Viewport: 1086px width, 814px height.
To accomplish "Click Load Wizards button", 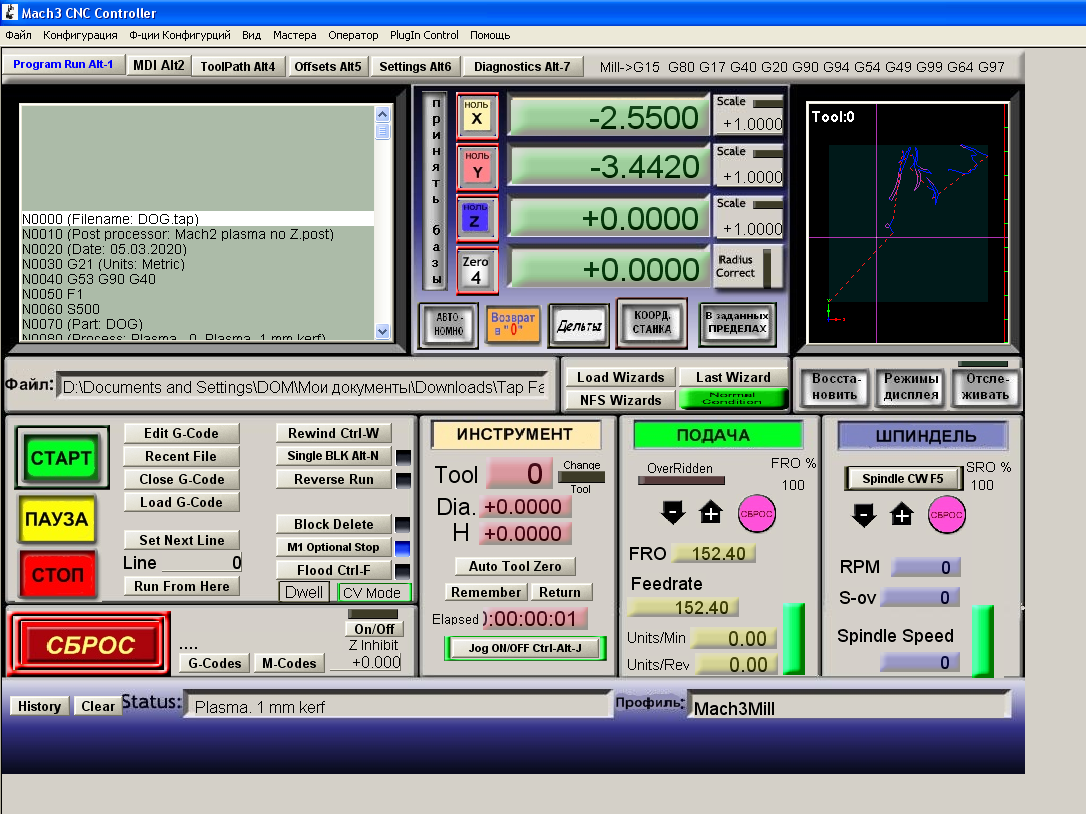I will [621, 377].
